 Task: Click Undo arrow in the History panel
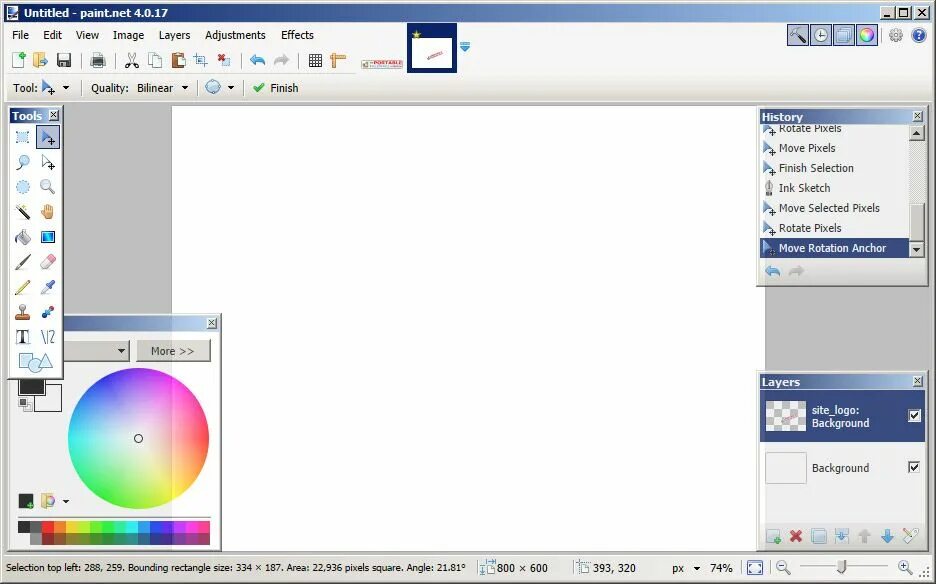point(773,271)
